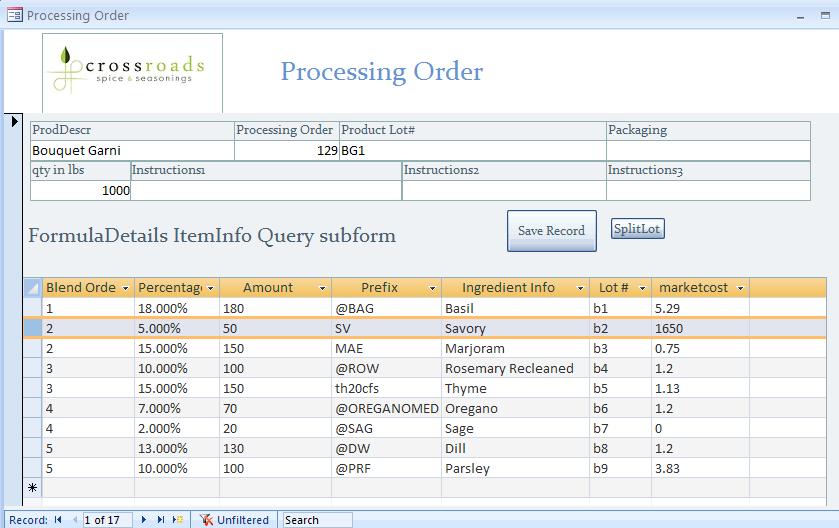The image size is (839, 528).
Task: Advance to next record arrow
Action: (145, 520)
